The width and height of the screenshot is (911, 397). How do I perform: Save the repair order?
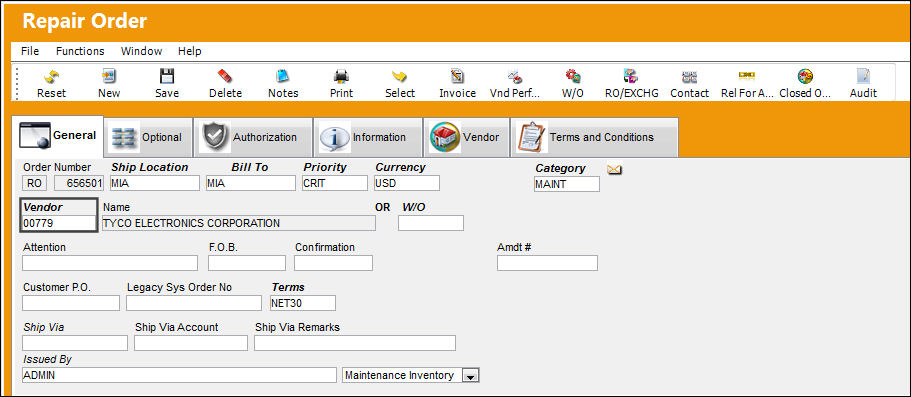pos(167,84)
